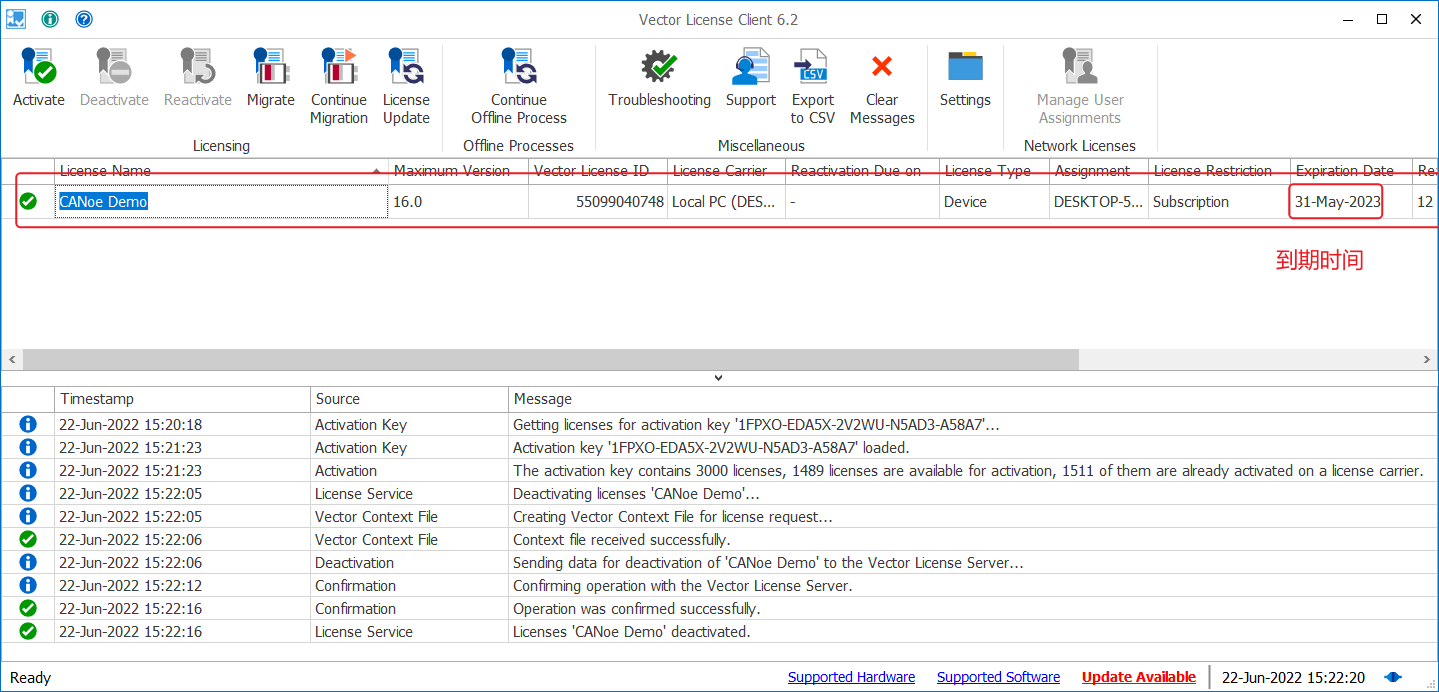Image resolution: width=1439 pixels, height=692 pixels.
Task: Click the help question mark icon
Action: [84, 19]
